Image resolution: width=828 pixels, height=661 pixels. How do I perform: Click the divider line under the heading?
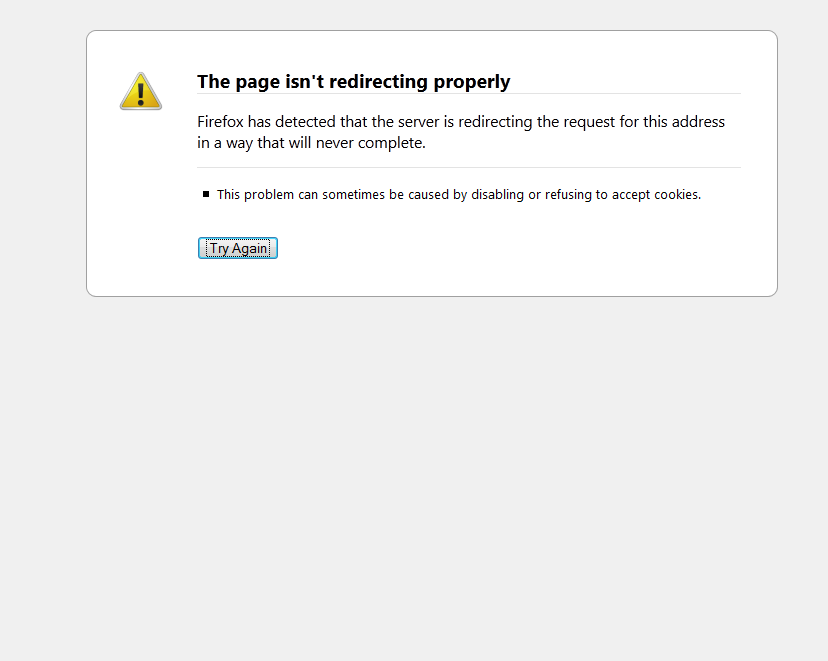(x=469, y=94)
